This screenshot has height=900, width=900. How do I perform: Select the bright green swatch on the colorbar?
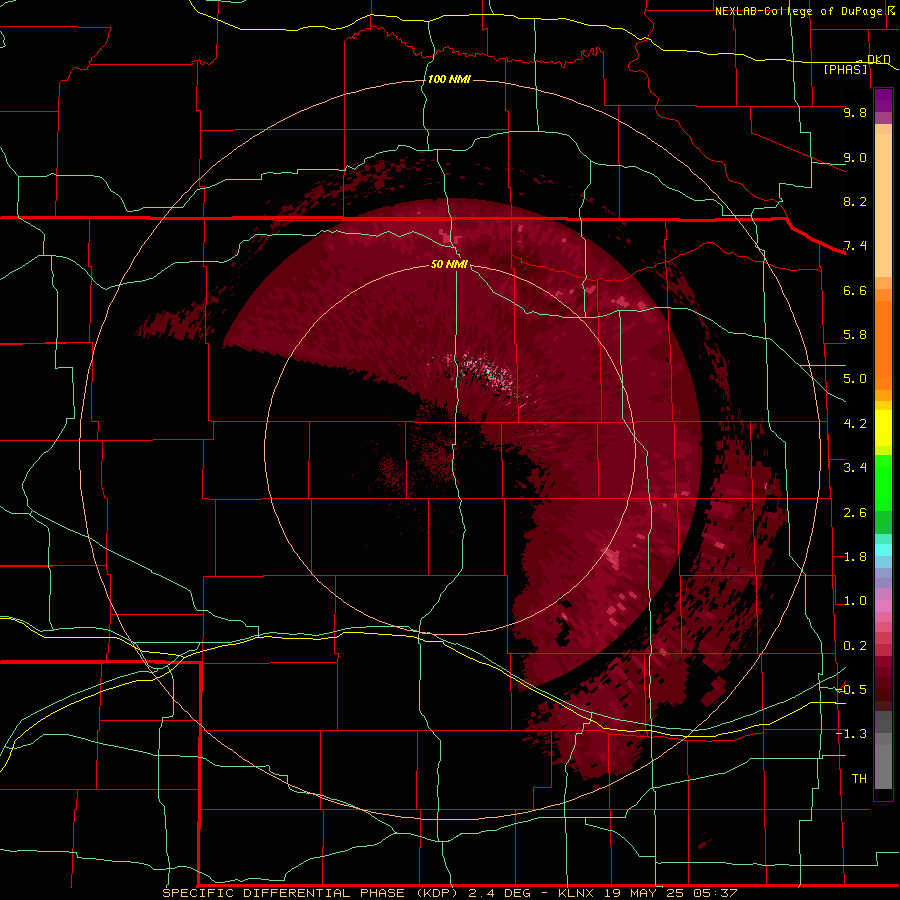point(883,482)
